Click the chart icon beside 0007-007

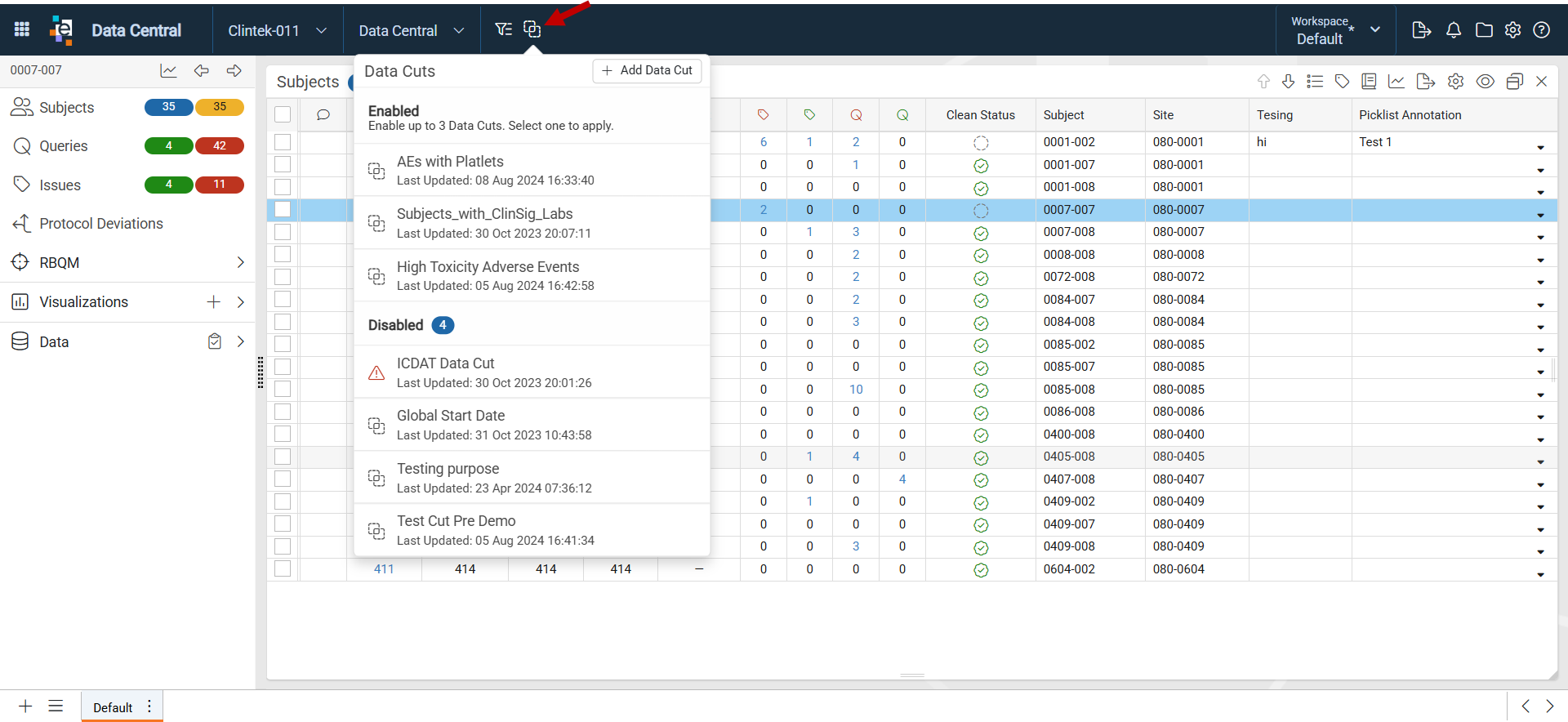coord(168,71)
